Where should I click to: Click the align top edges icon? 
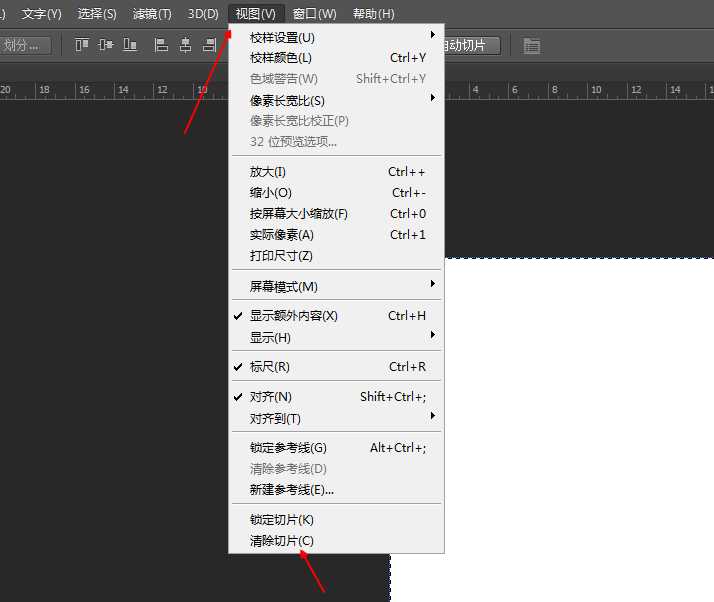(x=82, y=45)
